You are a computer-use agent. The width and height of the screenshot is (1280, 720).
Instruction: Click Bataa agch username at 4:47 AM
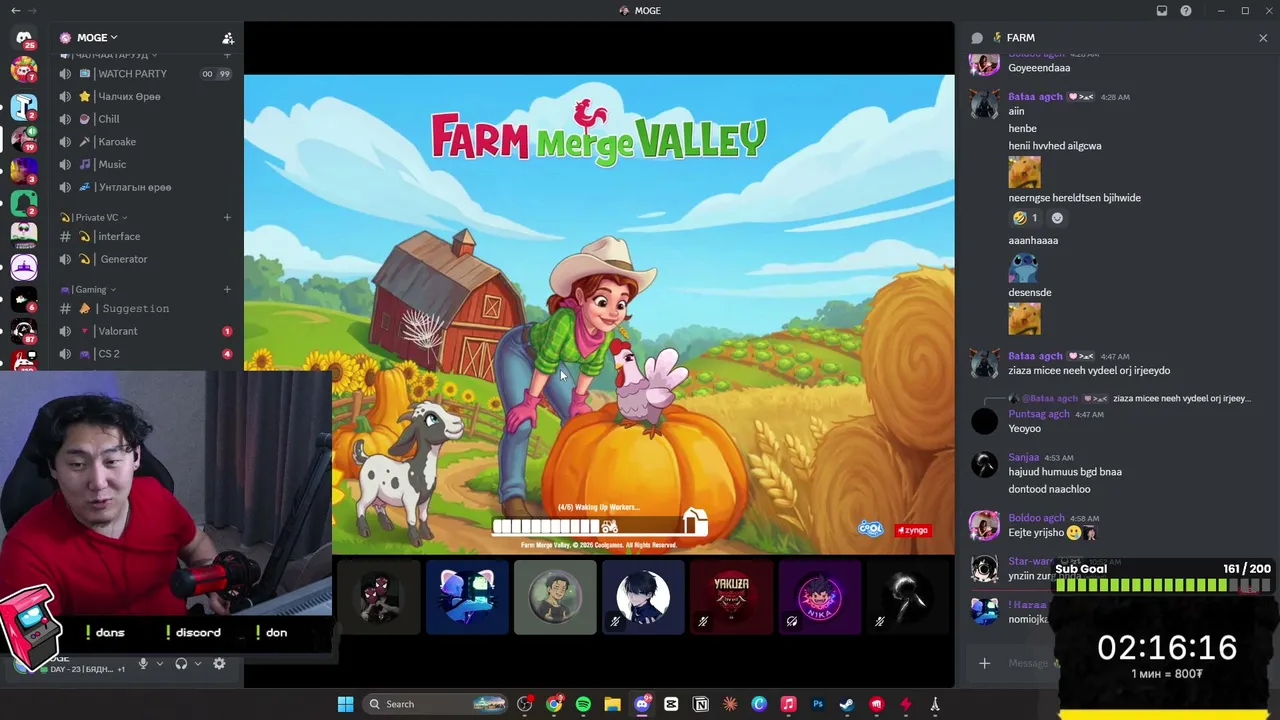coord(1035,356)
